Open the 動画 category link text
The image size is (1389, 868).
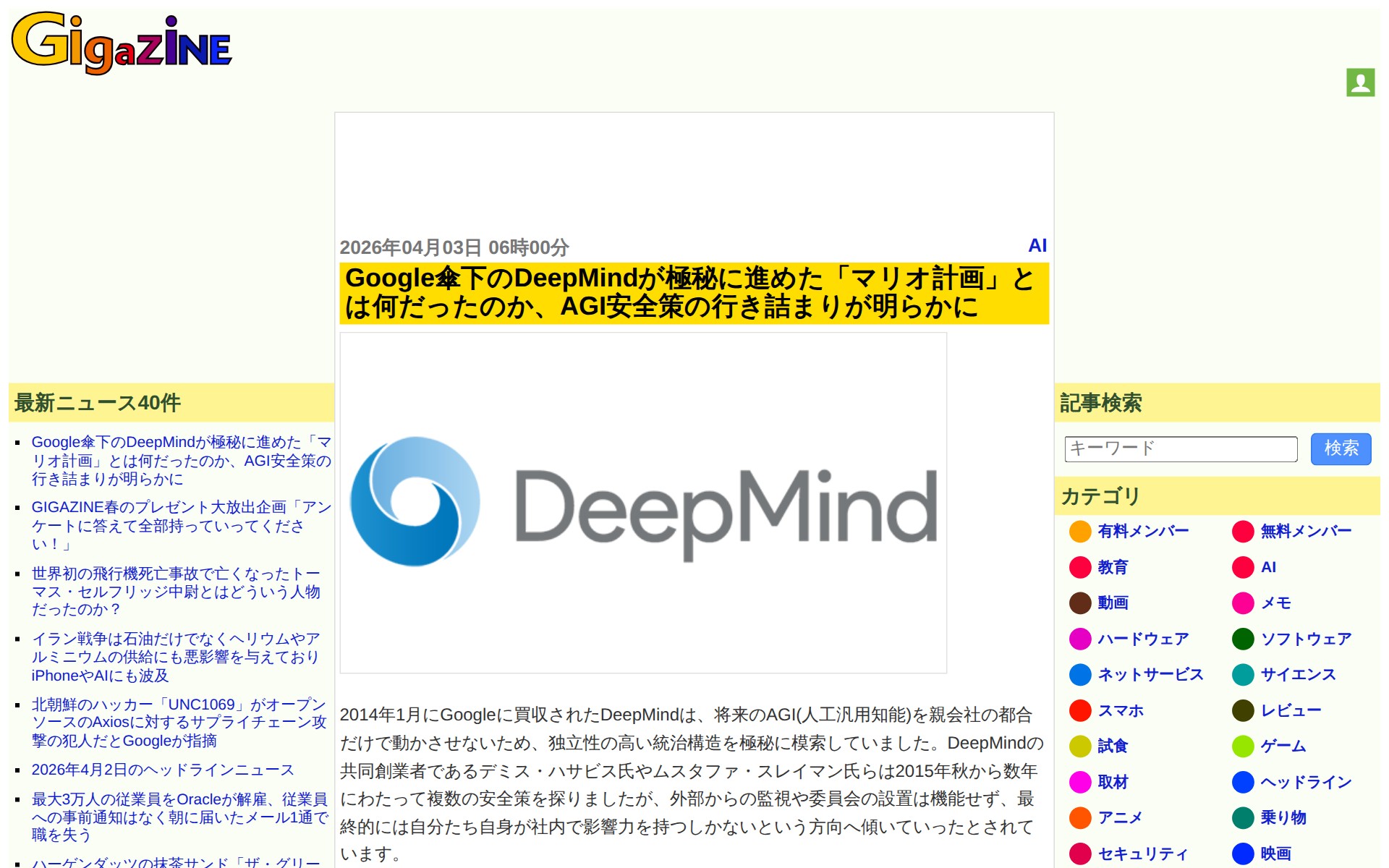1113,603
